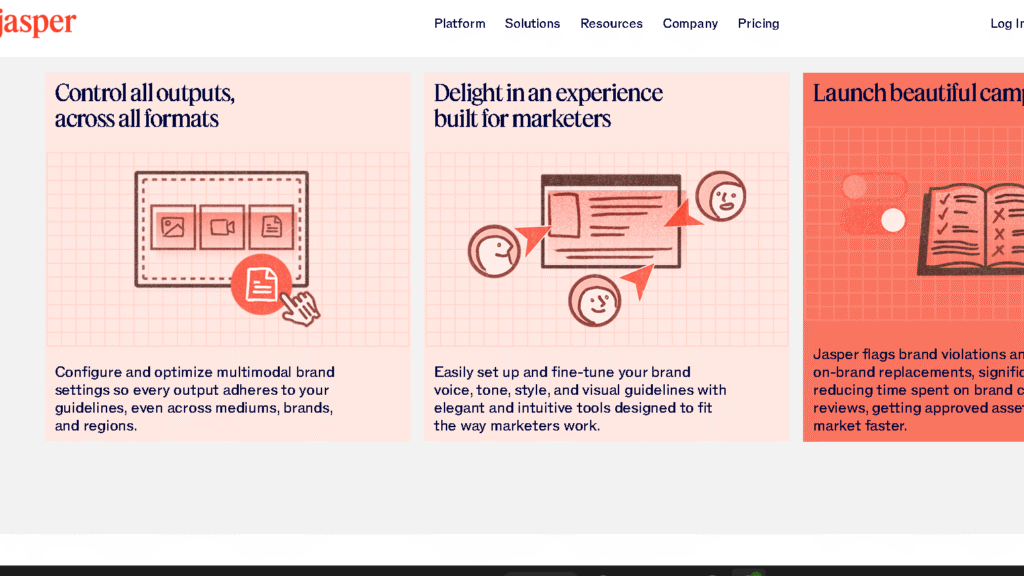Open the Platform dropdown menu

click(459, 23)
